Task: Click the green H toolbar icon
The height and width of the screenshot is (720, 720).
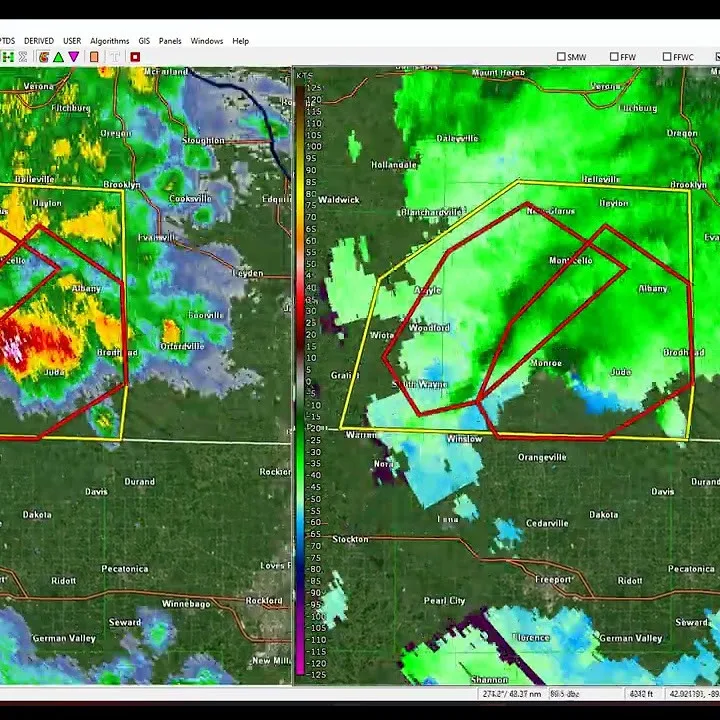Action: pos(8,57)
